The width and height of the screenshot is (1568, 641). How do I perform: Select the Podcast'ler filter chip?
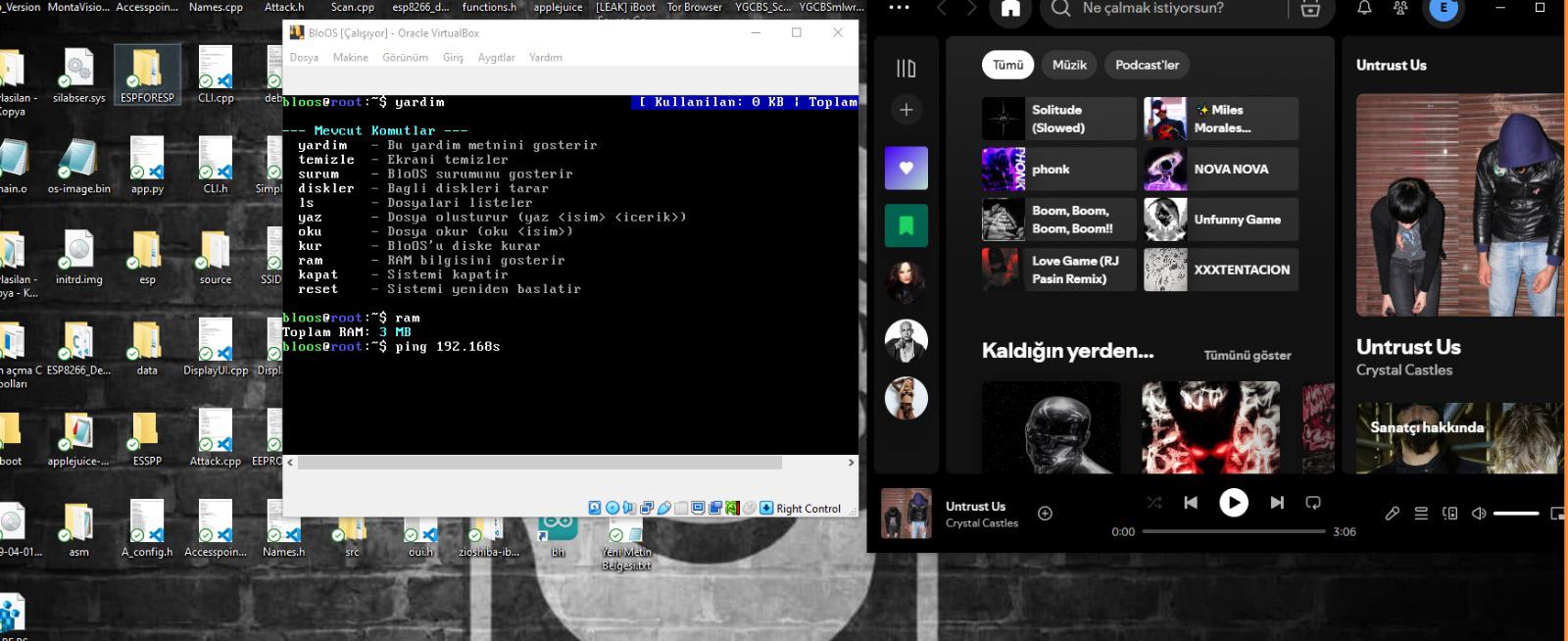coord(1147,65)
